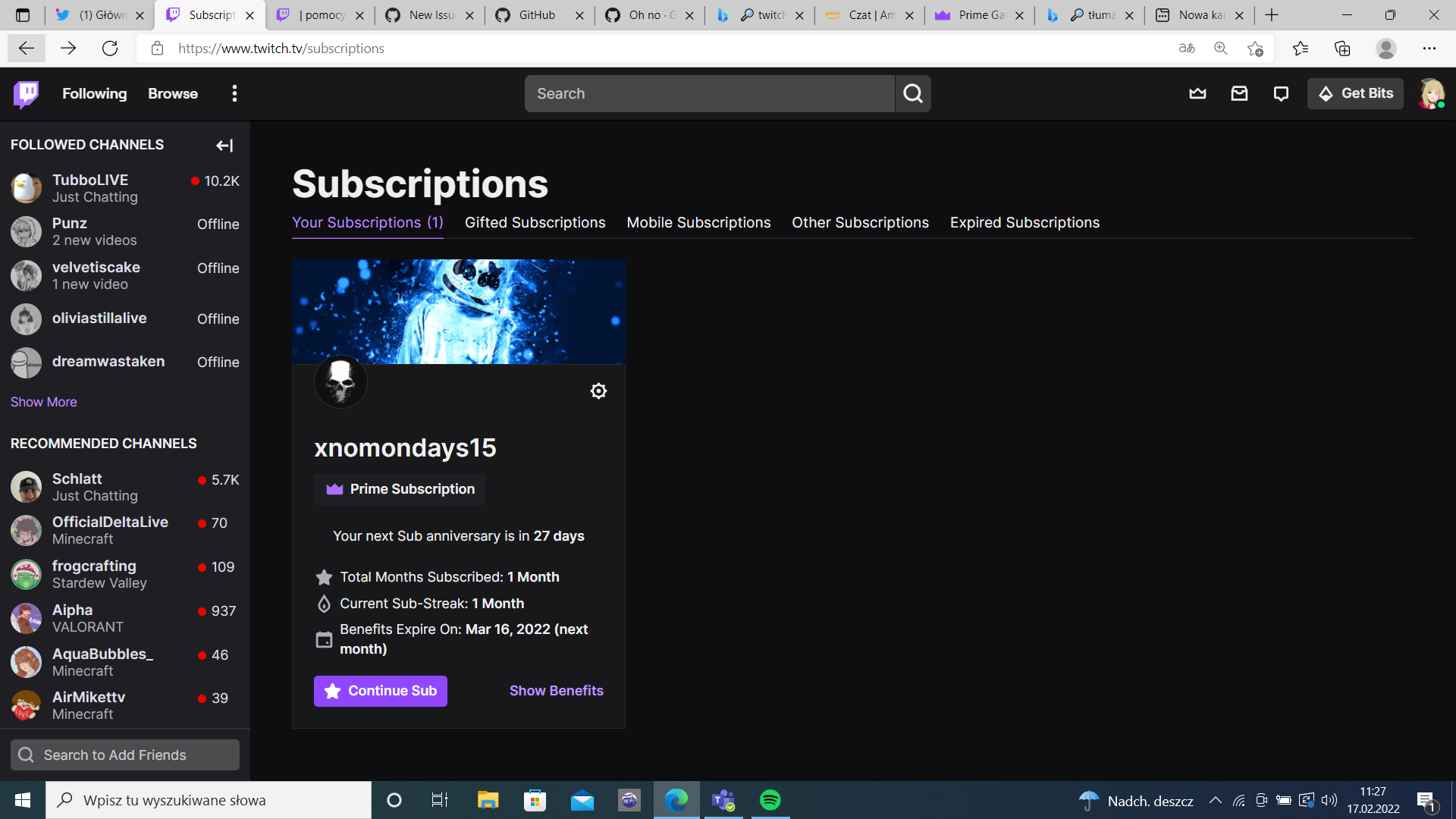Open Prime Gaming crown icon in top bar
Image resolution: width=1456 pixels, height=819 pixels.
[1197, 93]
